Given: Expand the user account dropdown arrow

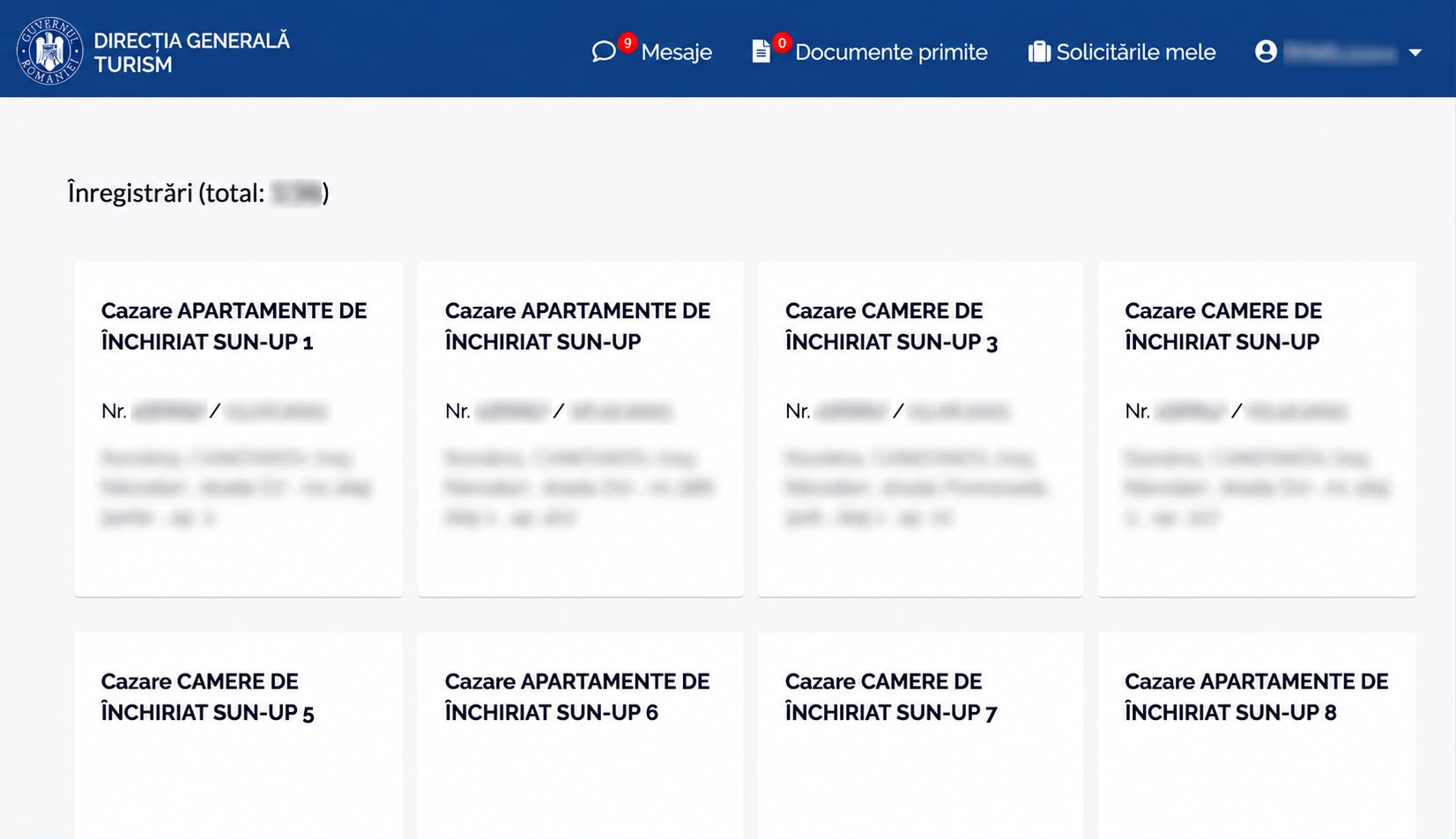Looking at the screenshot, I should [x=1415, y=53].
